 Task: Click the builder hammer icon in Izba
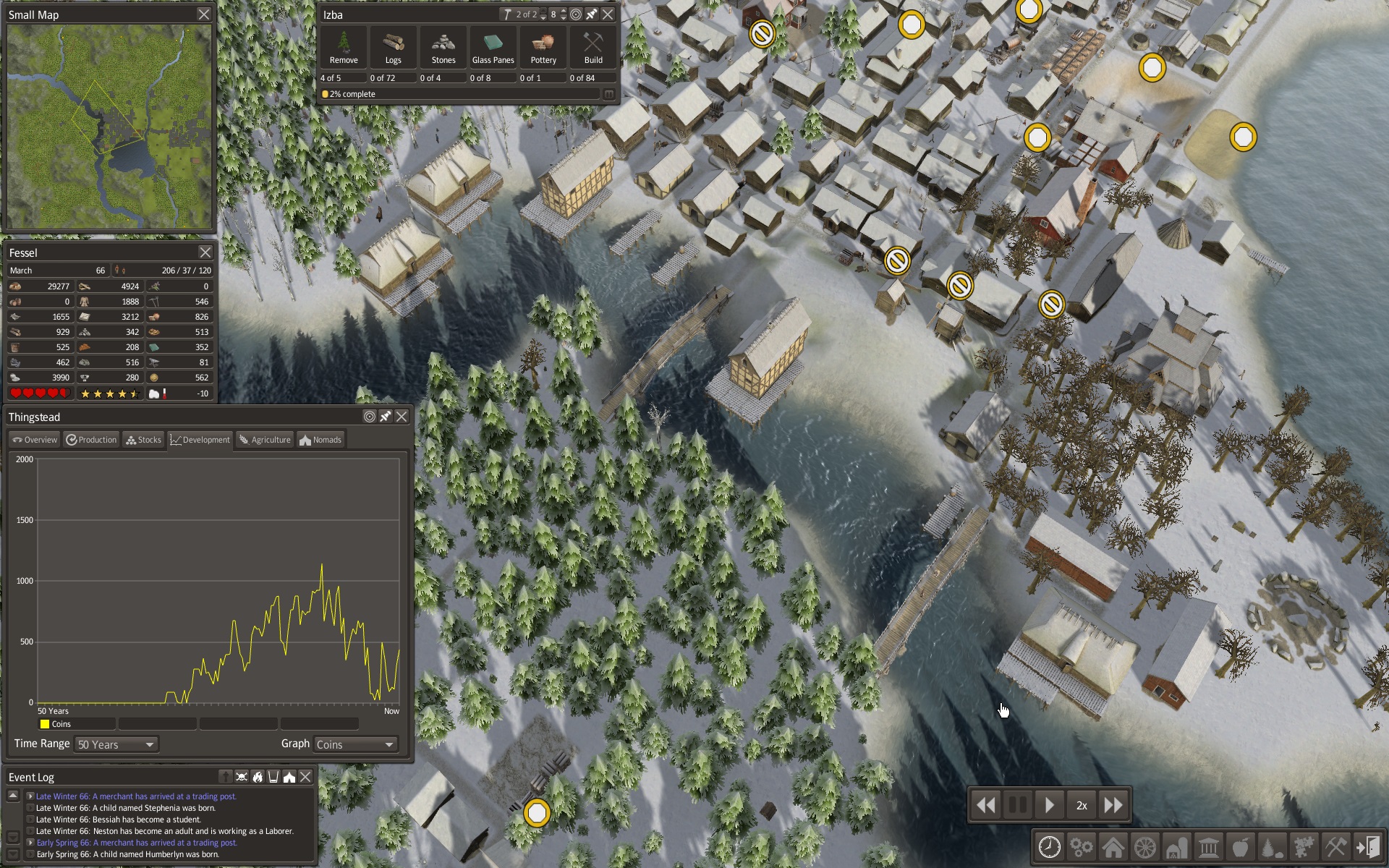[x=507, y=14]
